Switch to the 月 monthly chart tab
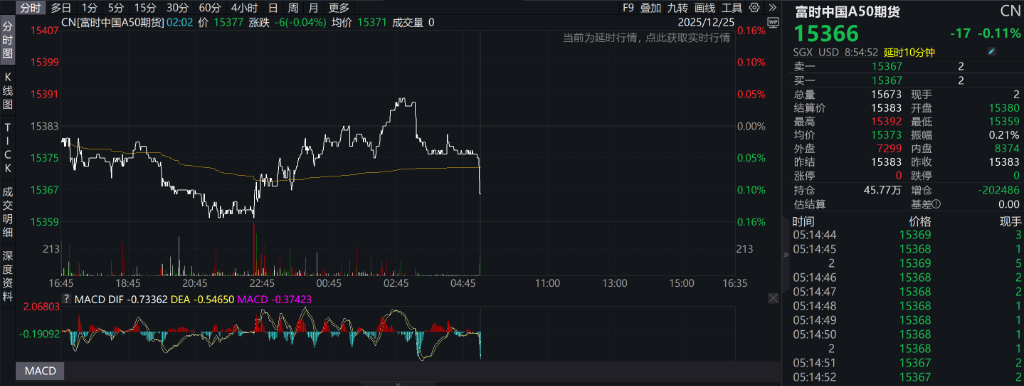 click(313, 8)
